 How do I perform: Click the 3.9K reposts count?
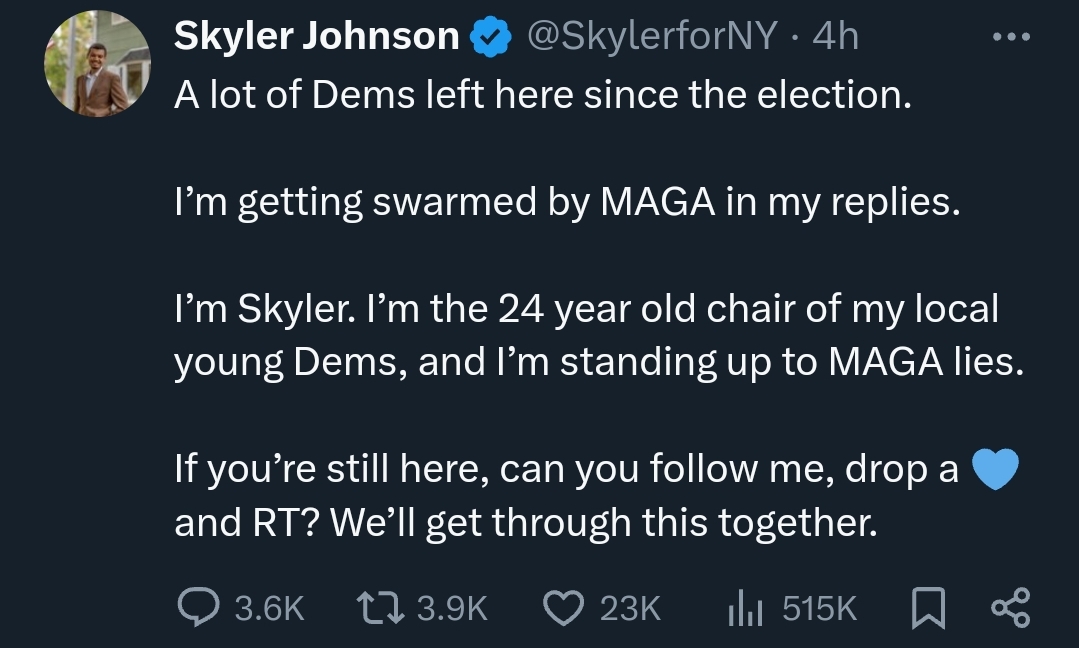tap(453, 608)
